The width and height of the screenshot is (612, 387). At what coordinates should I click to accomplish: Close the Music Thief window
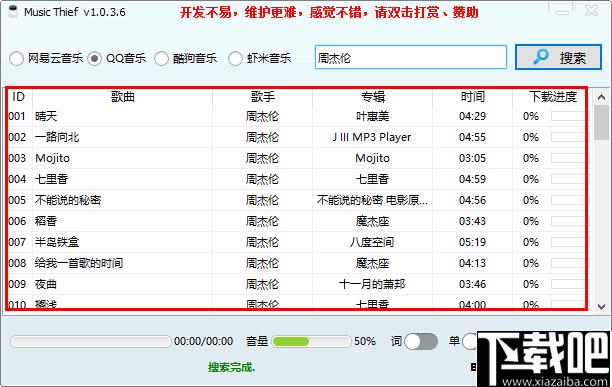point(592,11)
